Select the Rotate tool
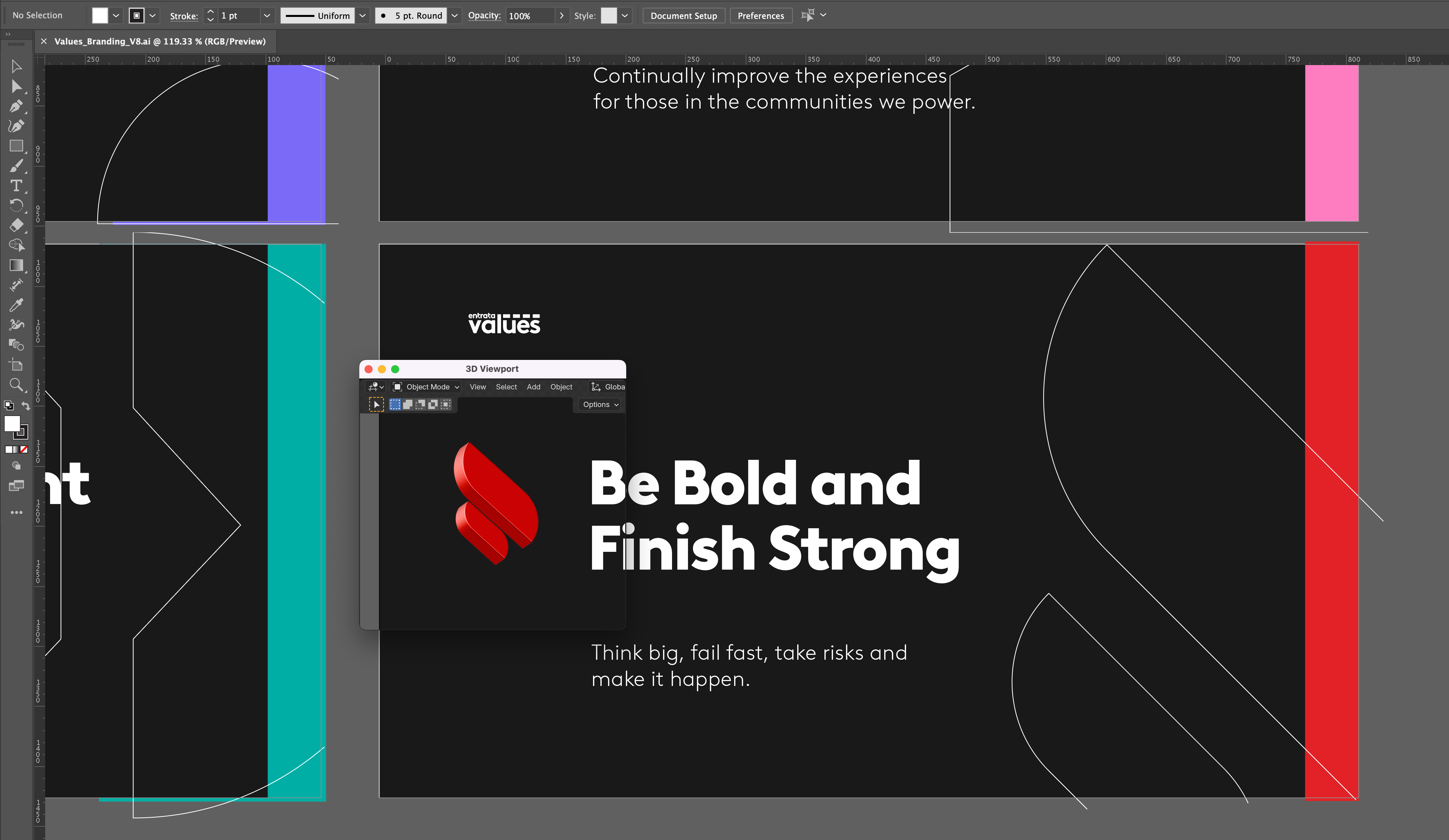Image resolution: width=1449 pixels, height=840 pixels. pos(16,205)
